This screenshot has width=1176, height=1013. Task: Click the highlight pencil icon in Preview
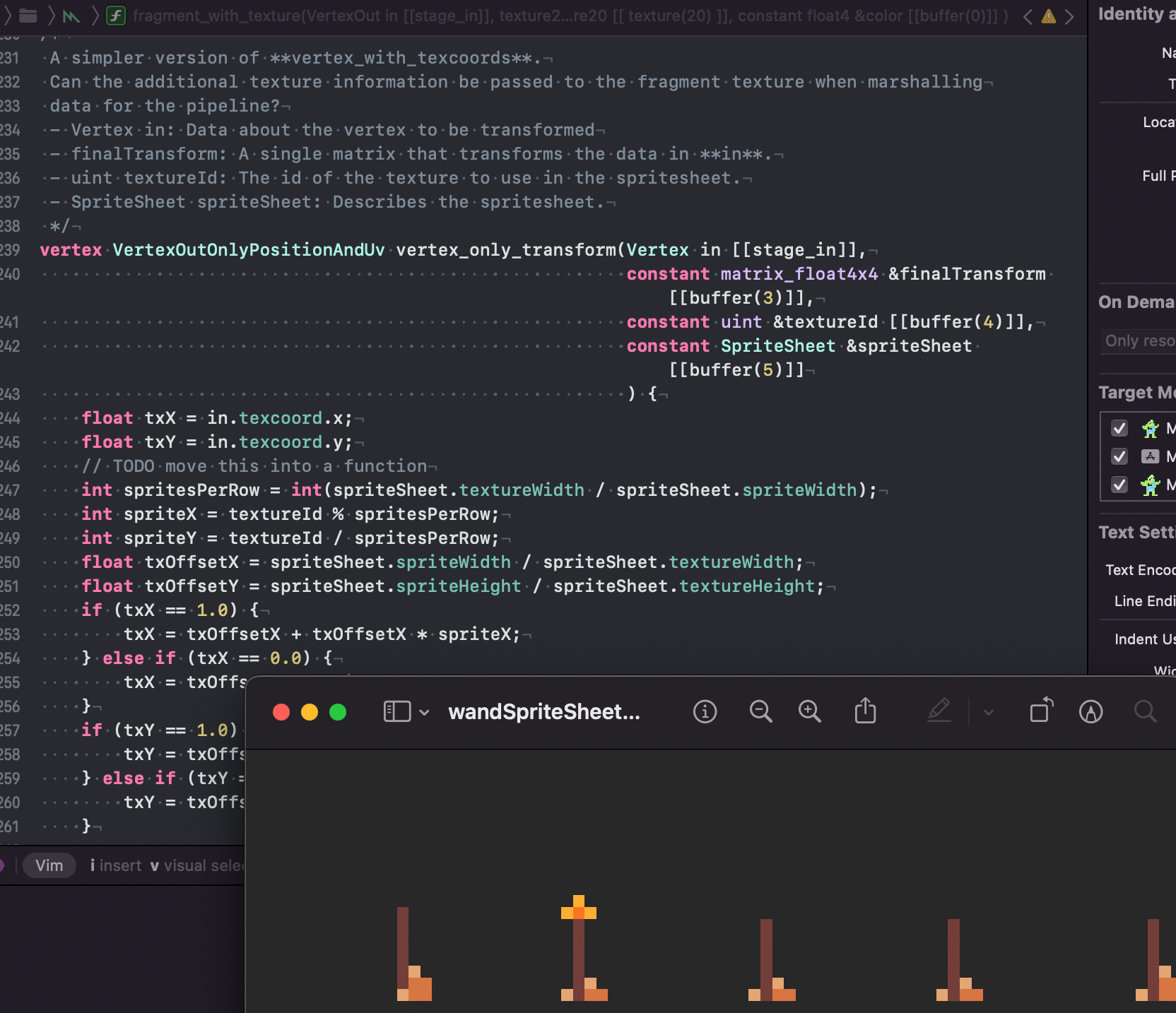[939, 711]
